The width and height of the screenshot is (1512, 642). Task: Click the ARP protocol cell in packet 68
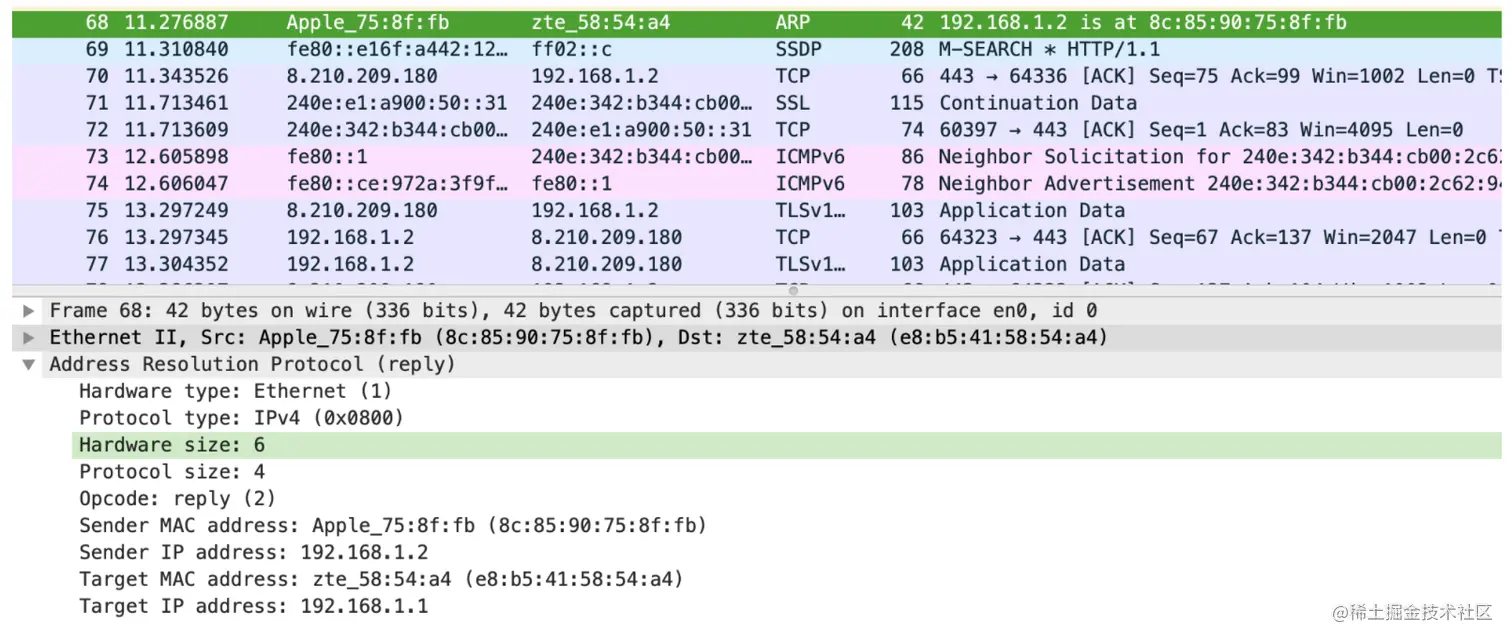[x=794, y=22]
